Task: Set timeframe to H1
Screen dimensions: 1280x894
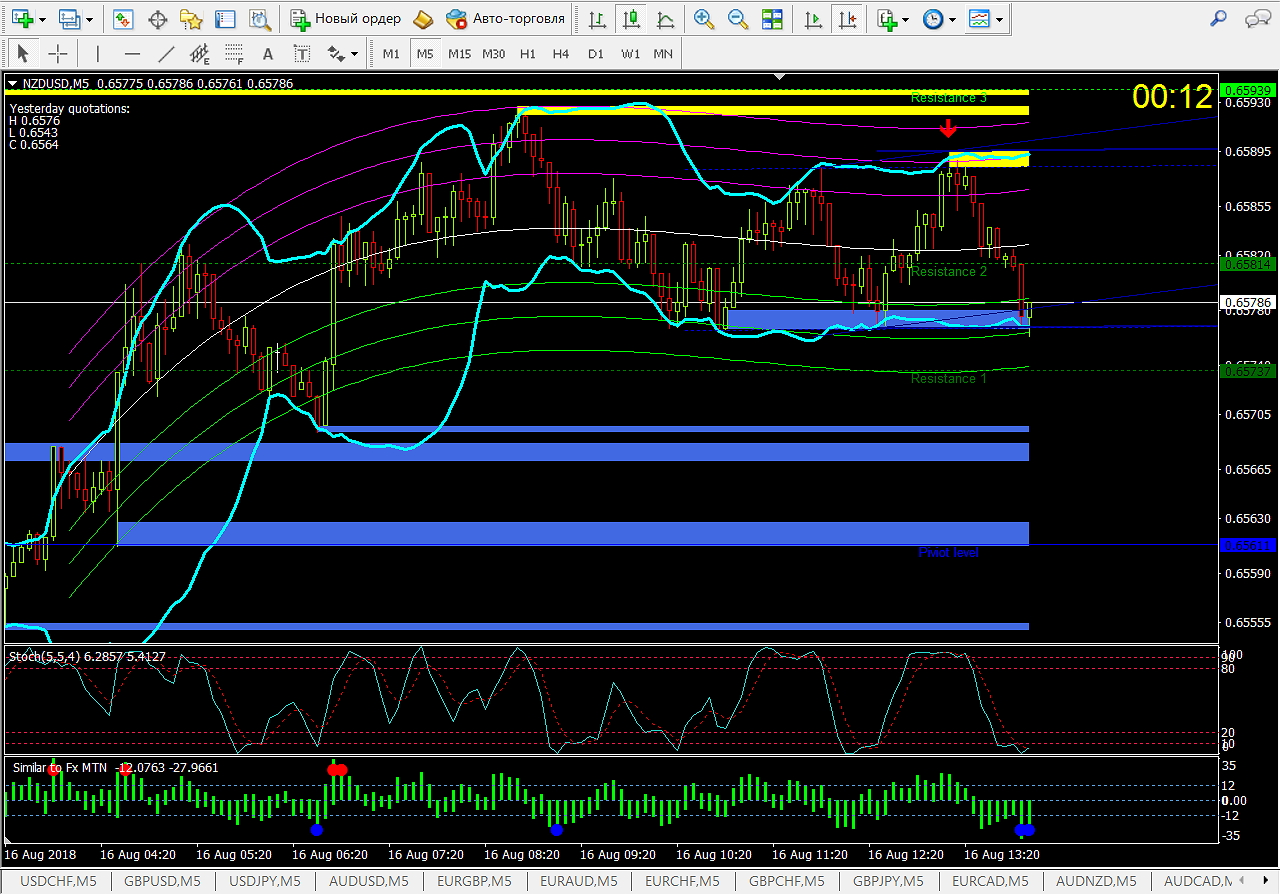Action: pos(528,54)
